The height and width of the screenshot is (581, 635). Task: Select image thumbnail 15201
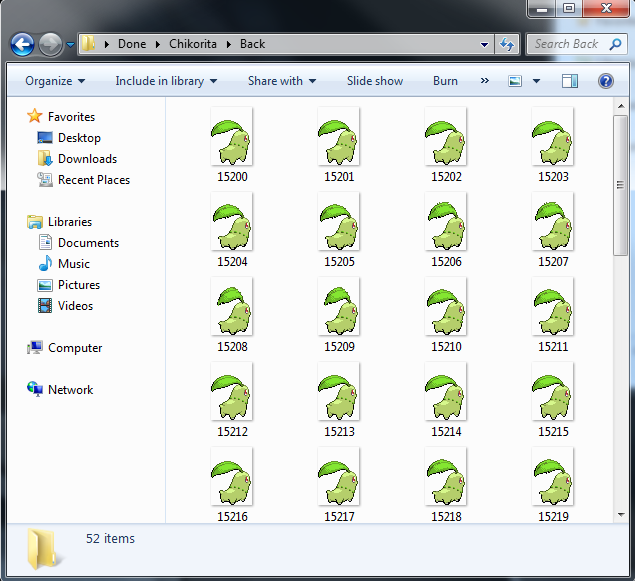pos(339,136)
